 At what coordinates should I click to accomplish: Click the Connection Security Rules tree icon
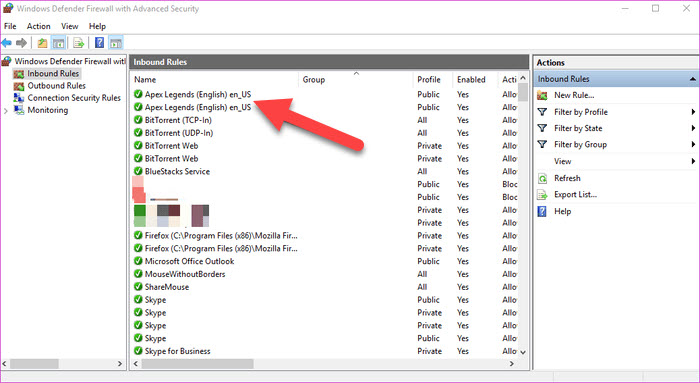pyautogui.click(x=19, y=98)
